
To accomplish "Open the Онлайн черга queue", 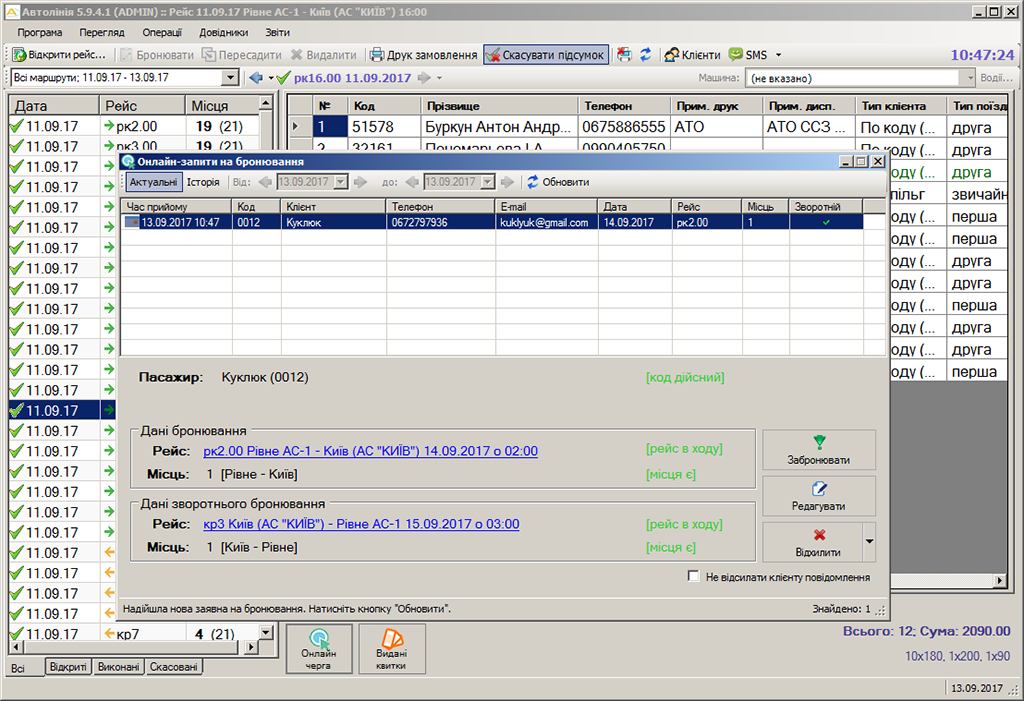I will 319,648.
